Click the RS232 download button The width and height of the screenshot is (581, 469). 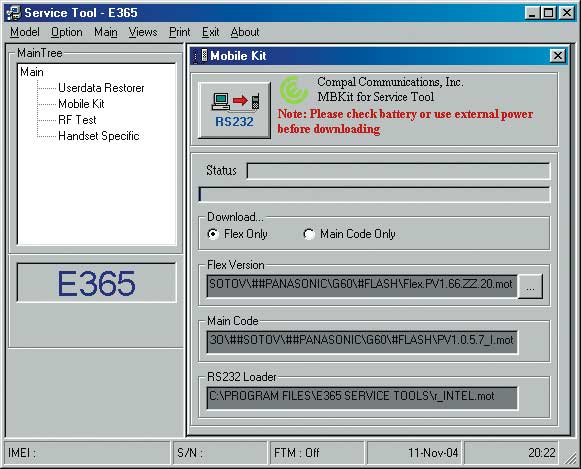pyautogui.click(x=234, y=110)
